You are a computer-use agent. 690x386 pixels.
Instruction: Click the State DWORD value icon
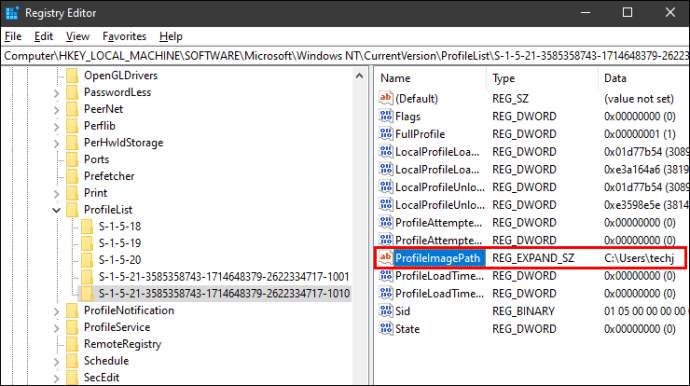pos(385,328)
